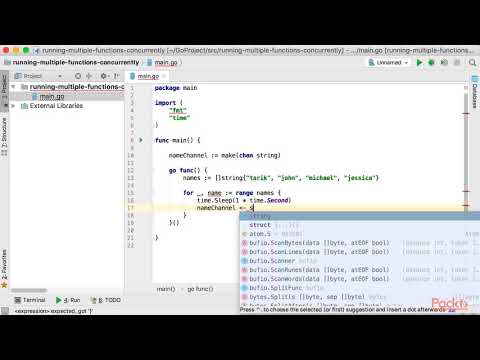Click the stop process icon
480x360 pixels.
coord(457,62)
